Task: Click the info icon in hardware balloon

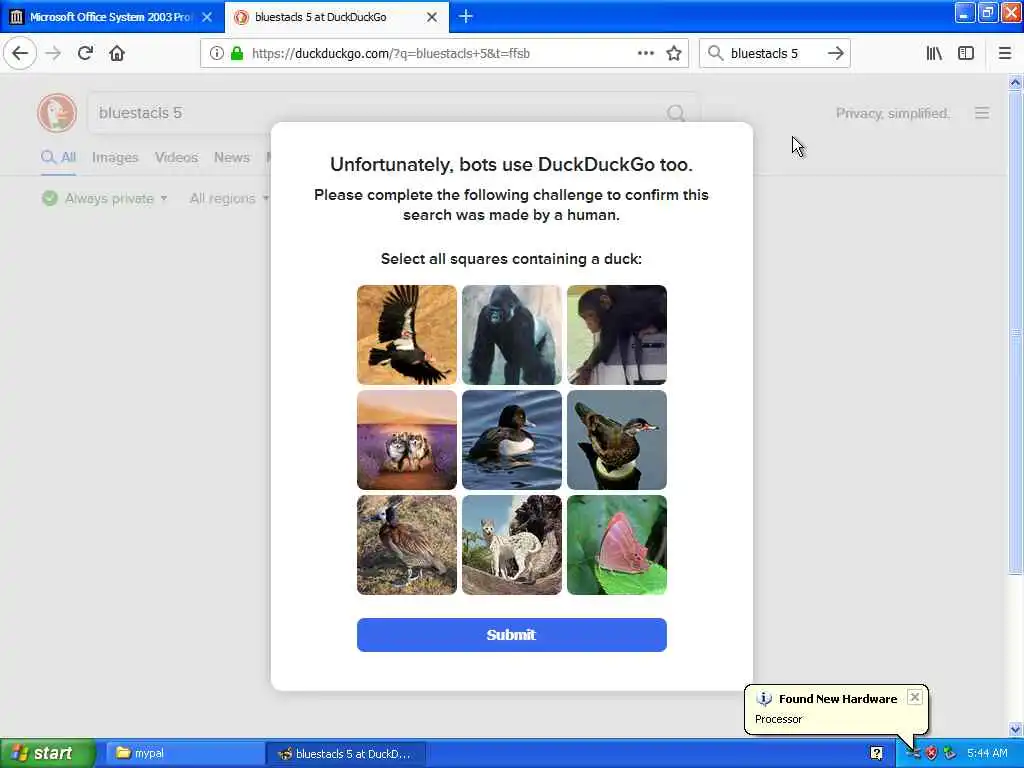Action: pos(764,699)
